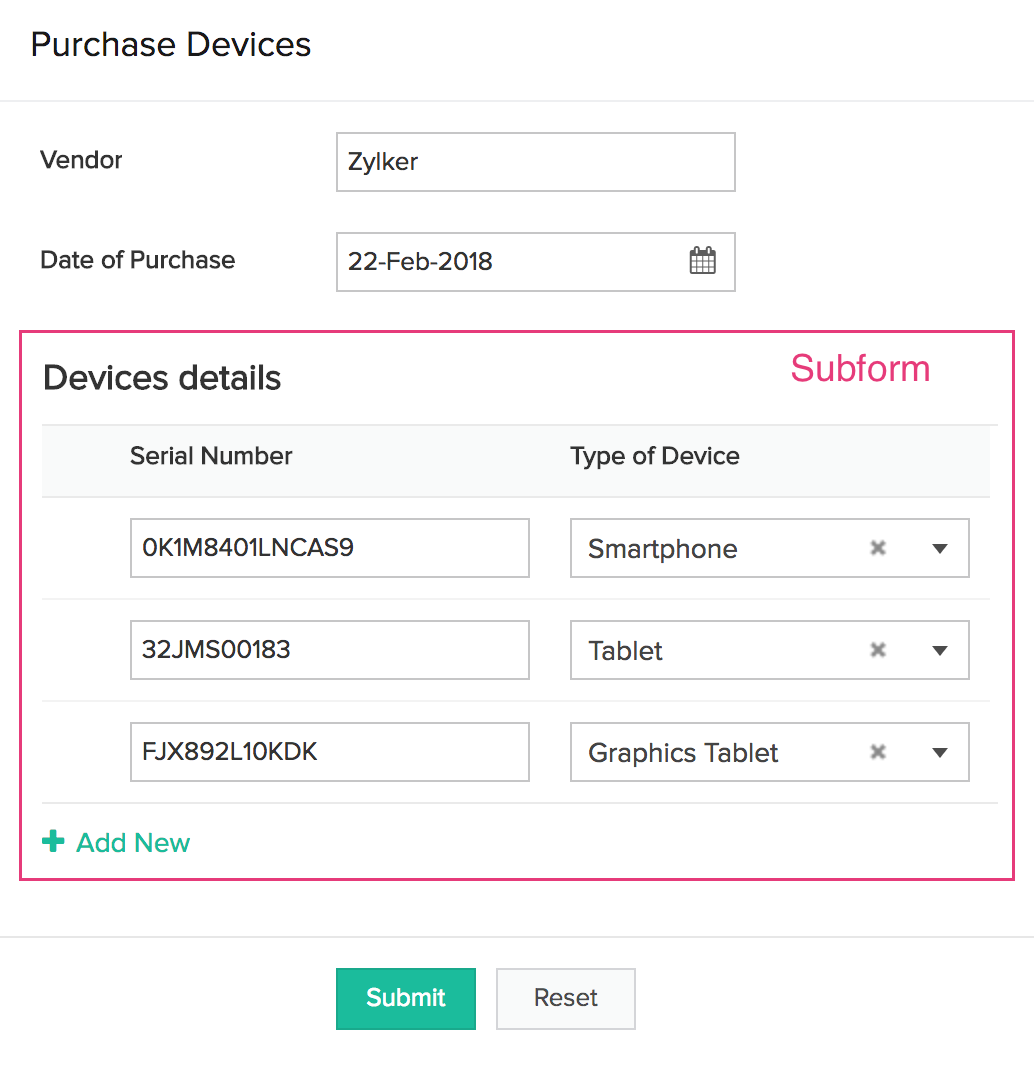1034x1066 pixels.
Task: Edit serial number FJX892L10KDK
Action: click(x=329, y=752)
